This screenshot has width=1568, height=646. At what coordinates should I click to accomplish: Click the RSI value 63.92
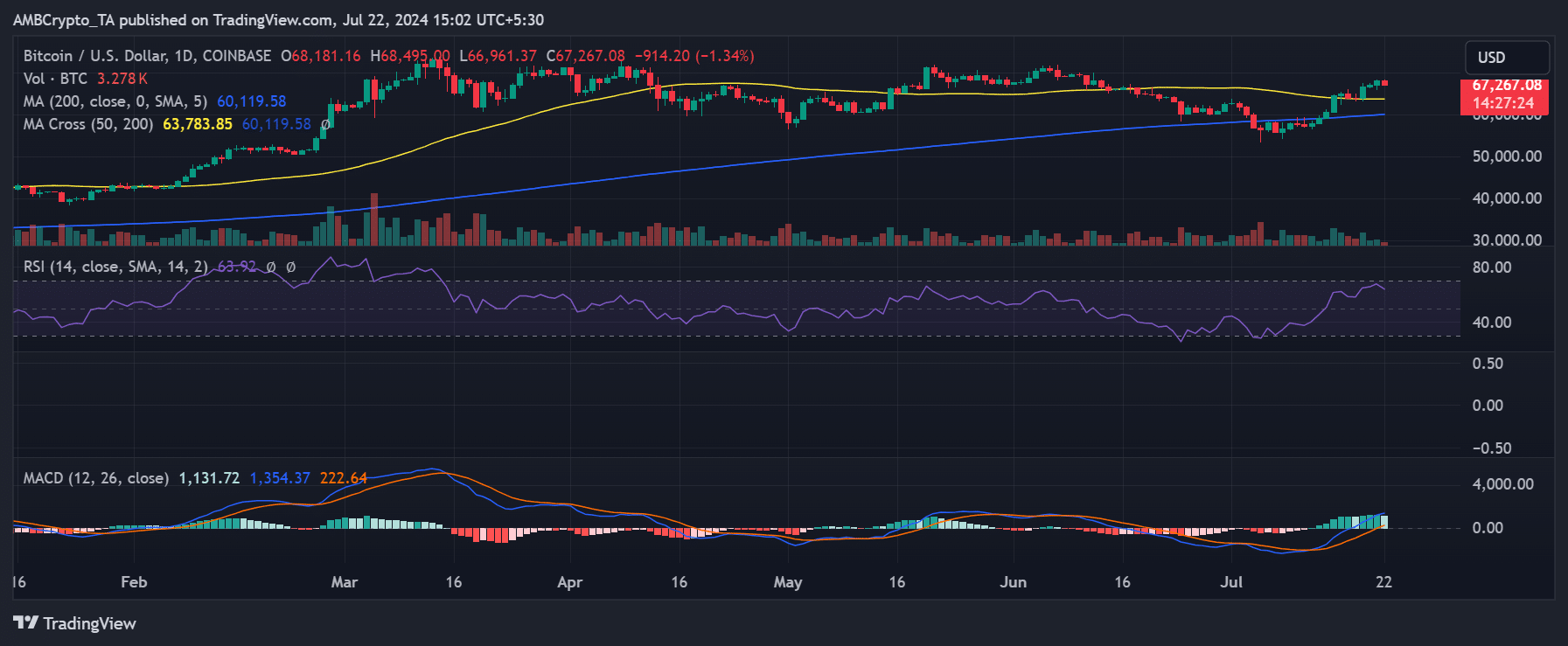pyautogui.click(x=236, y=267)
